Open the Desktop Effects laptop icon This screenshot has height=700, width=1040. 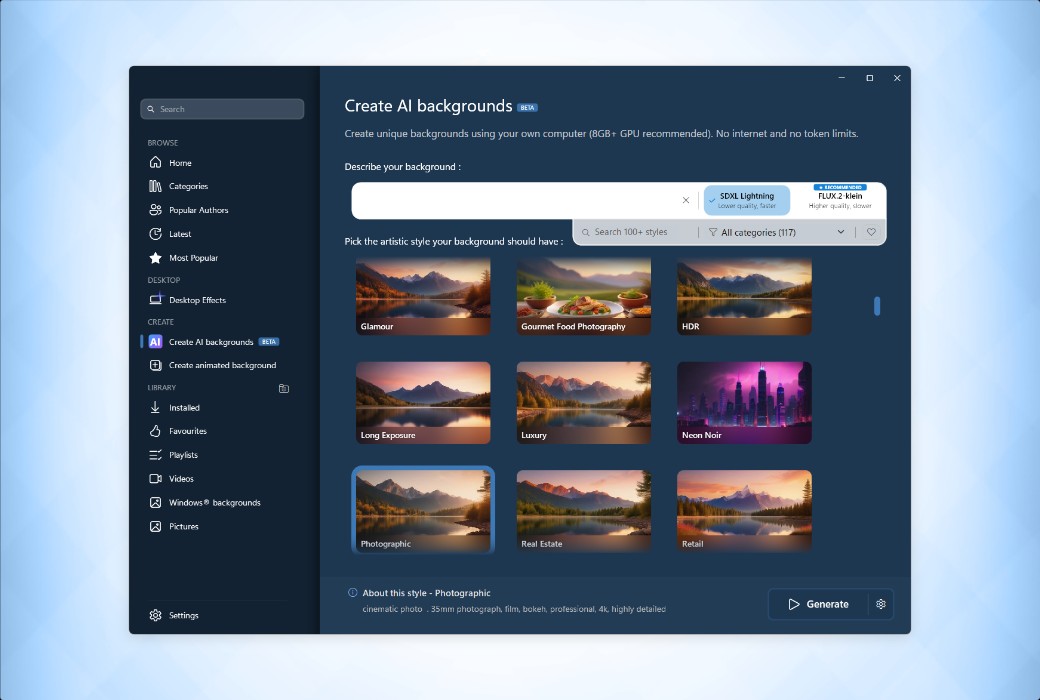coord(155,300)
